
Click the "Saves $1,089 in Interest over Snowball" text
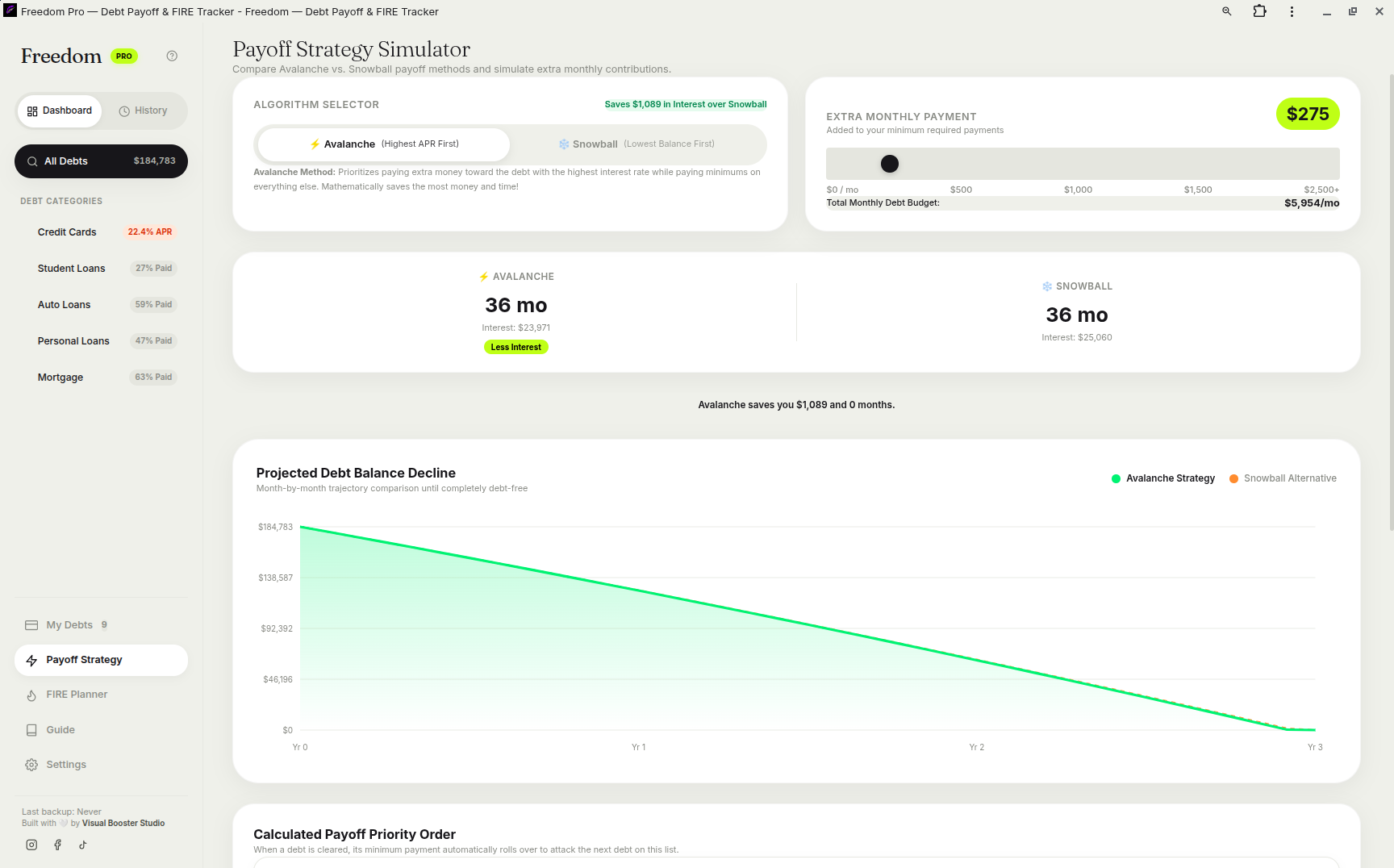686,104
